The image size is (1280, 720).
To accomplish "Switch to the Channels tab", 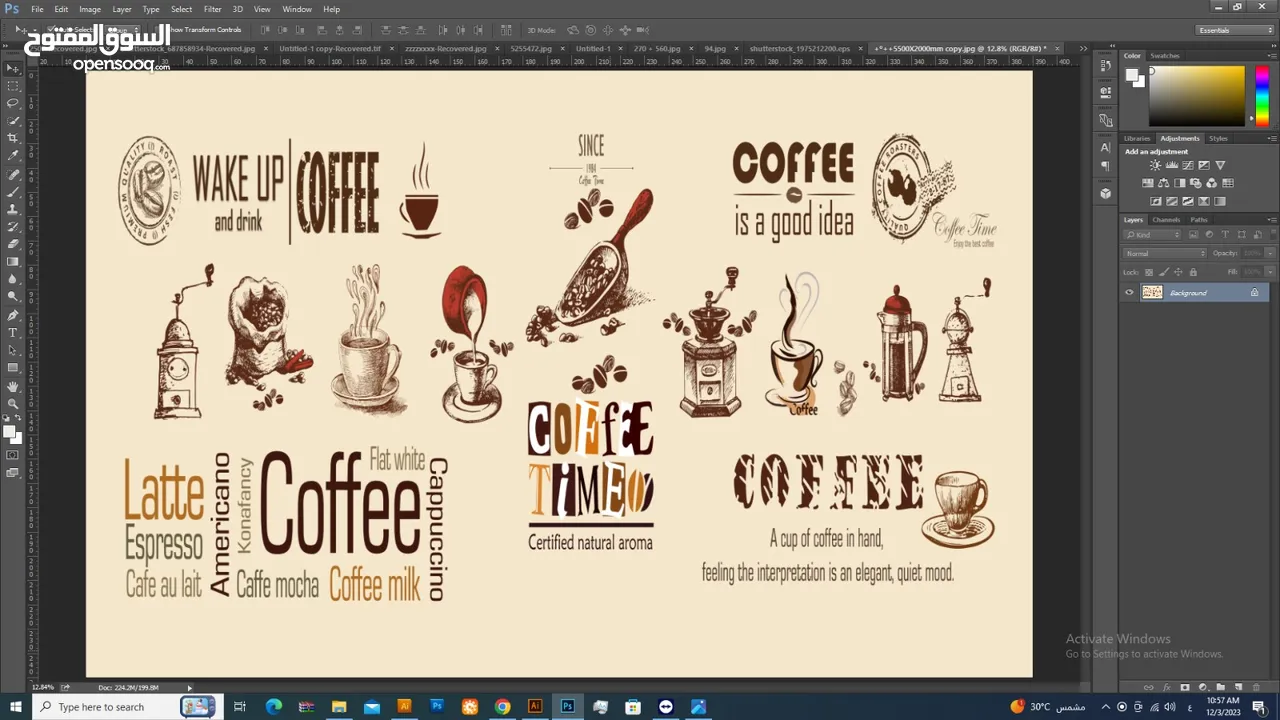I will click(1166, 220).
